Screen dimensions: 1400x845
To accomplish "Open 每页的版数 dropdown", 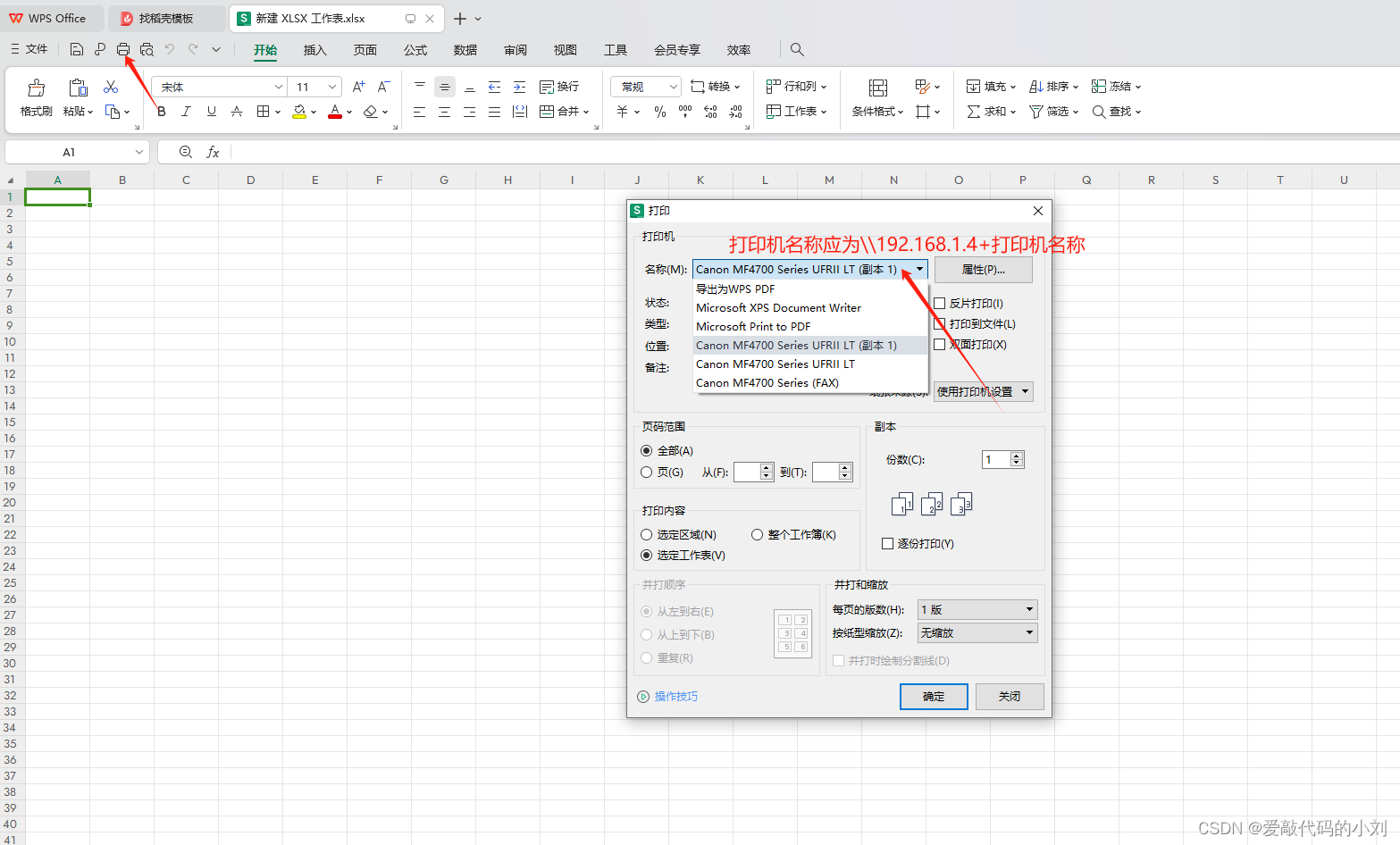I will (x=977, y=609).
